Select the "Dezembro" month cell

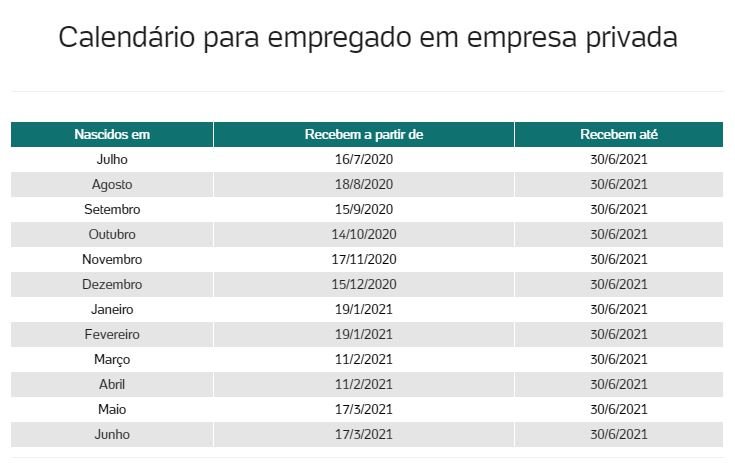(112, 284)
